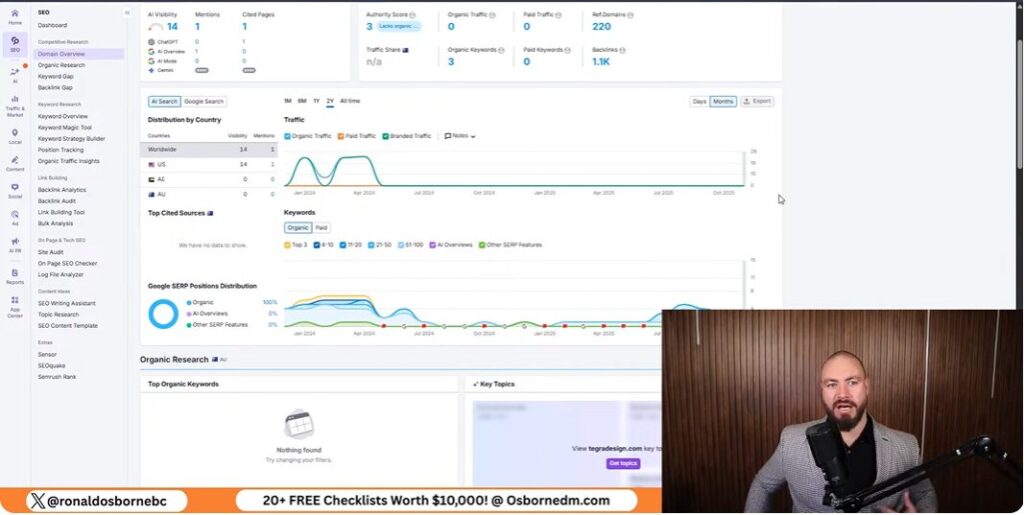
Task: Select the 6M time range
Action: click(302, 101)
